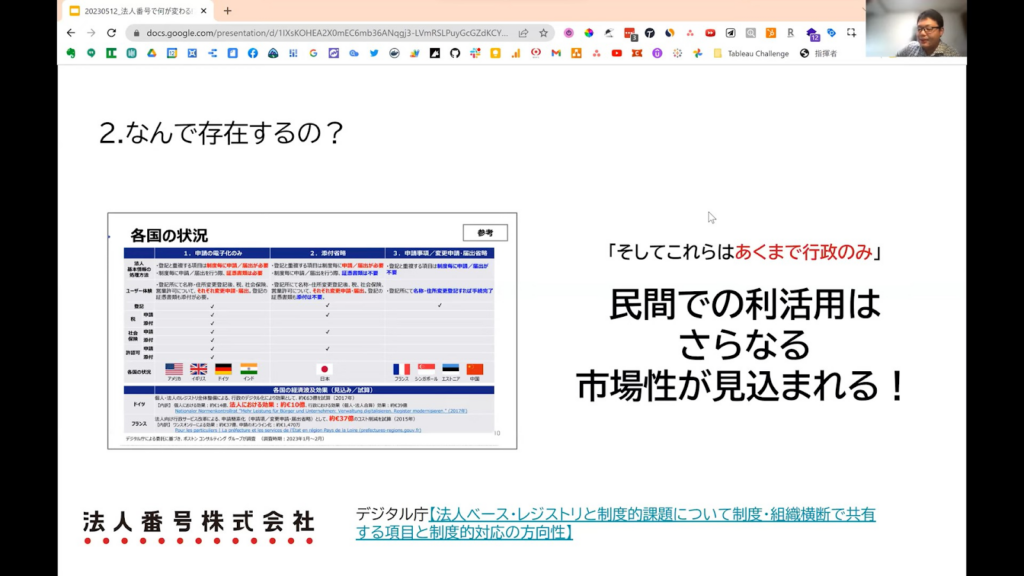Screen dimensions: 1024x576
Task: Open the Google Photos pinwheel bookmark
Action: tap(697, 53)
